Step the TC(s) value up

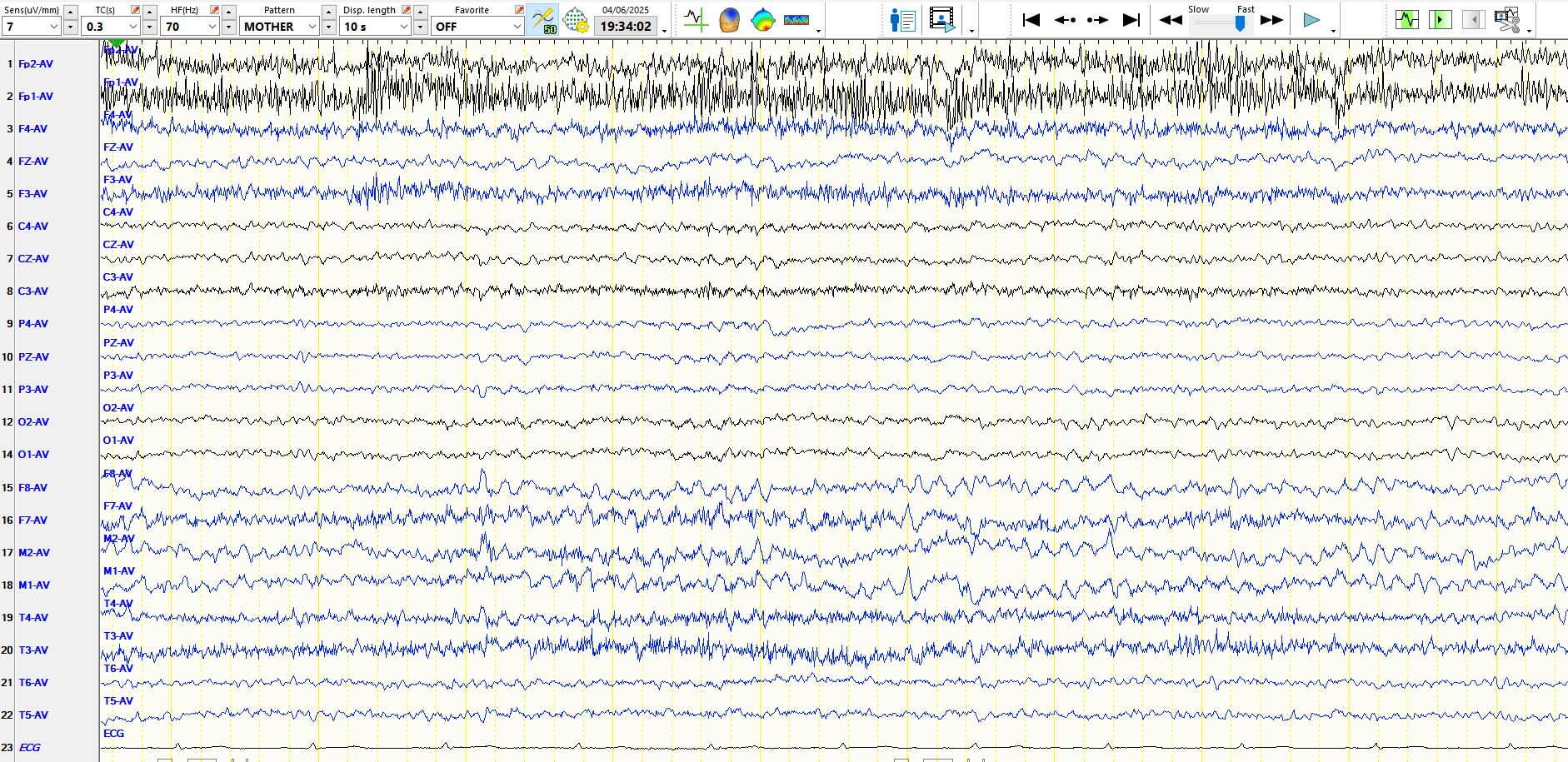[149, 12]
